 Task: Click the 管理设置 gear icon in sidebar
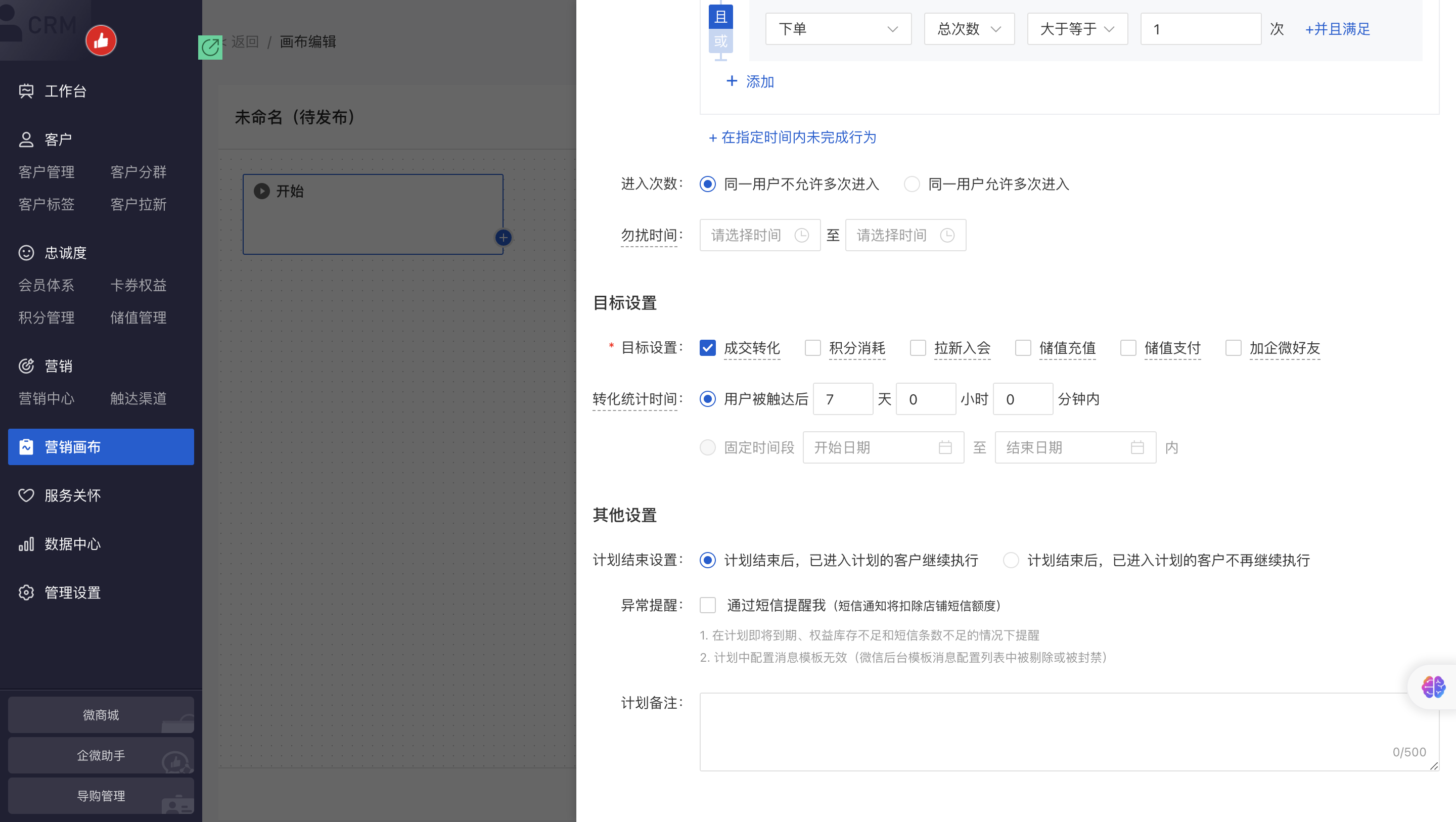tap(26, 592)
